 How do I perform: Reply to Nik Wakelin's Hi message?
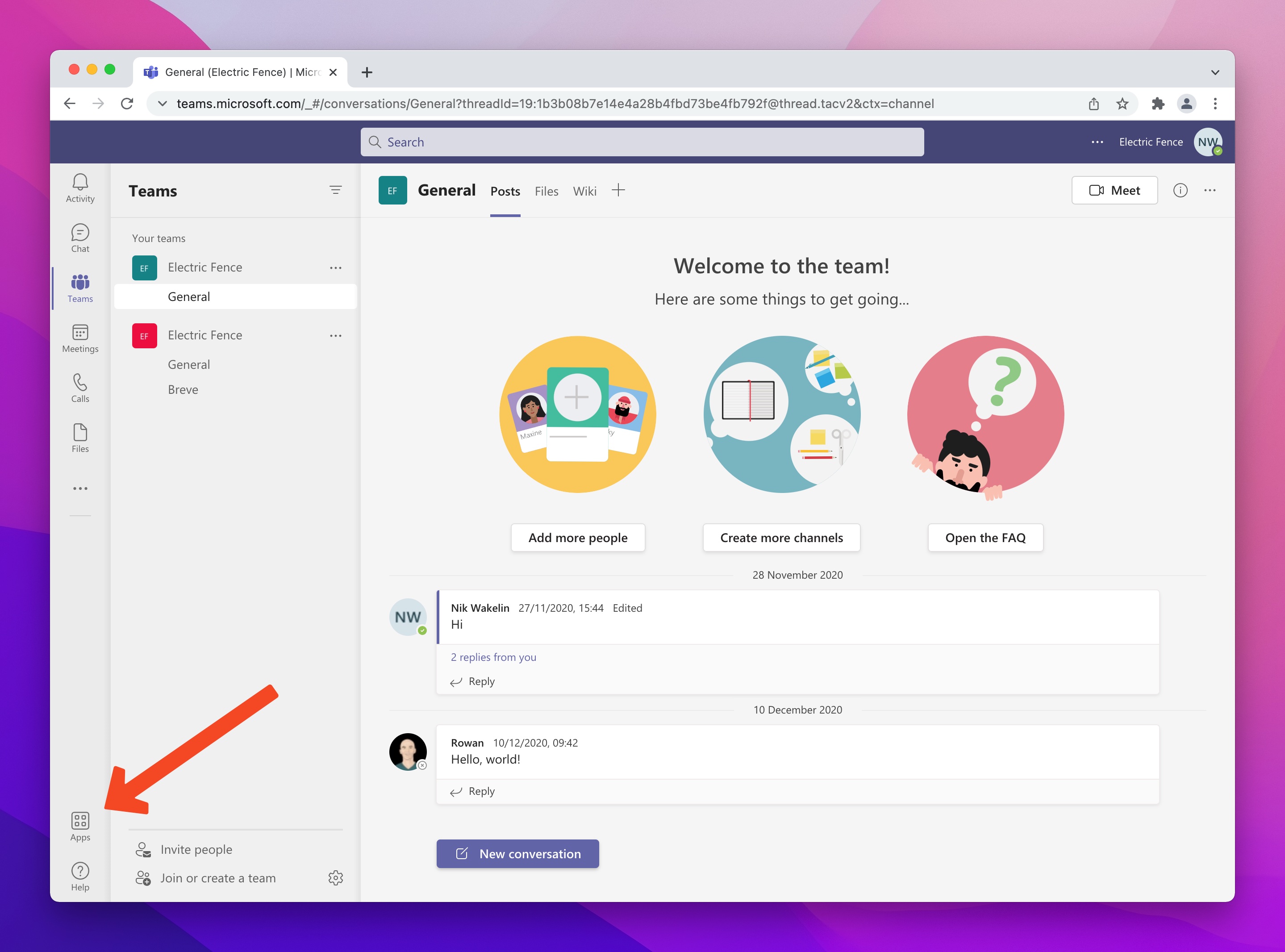click(472, 681)
